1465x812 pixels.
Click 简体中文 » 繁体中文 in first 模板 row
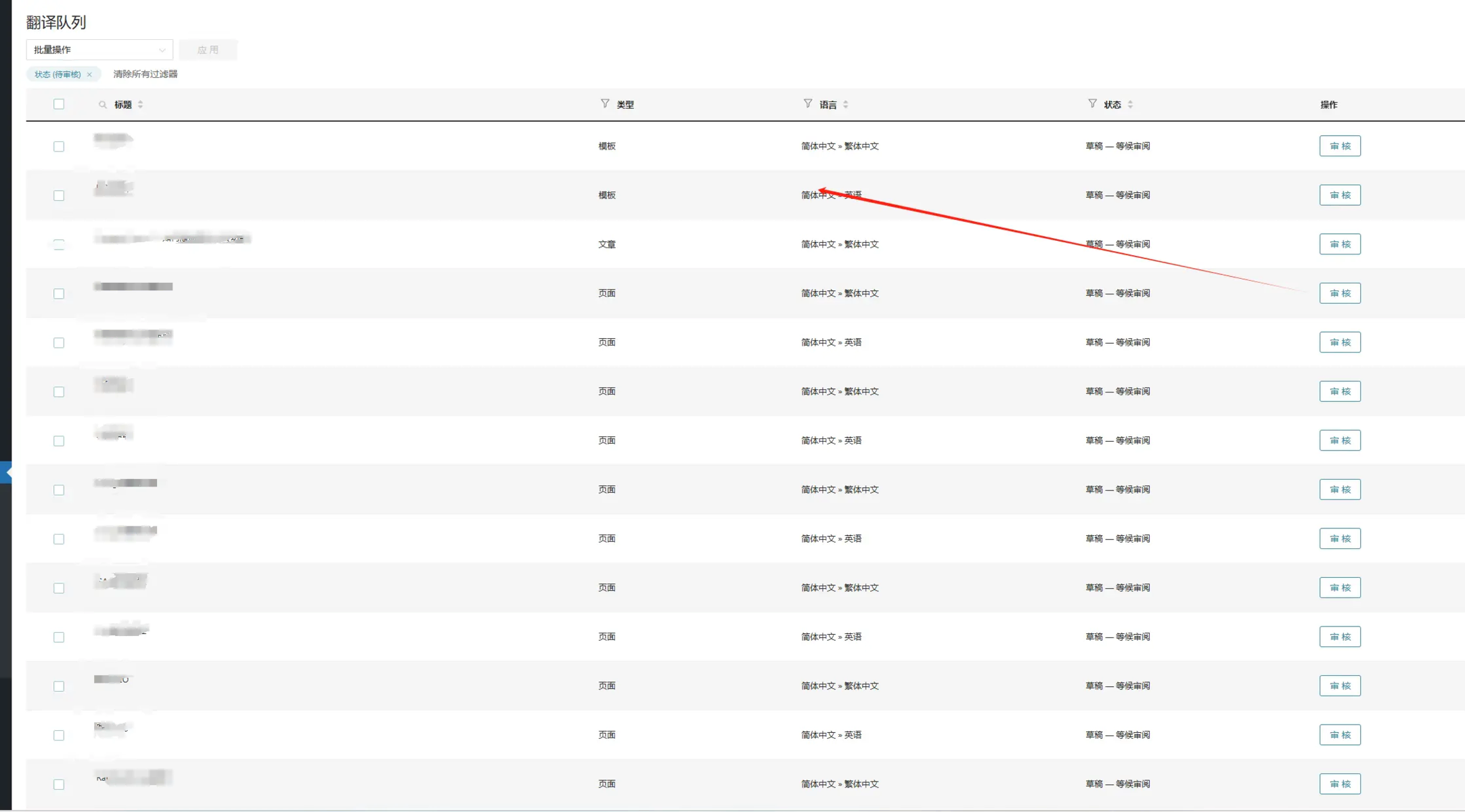pyautogui.click(x=840, y=146)
